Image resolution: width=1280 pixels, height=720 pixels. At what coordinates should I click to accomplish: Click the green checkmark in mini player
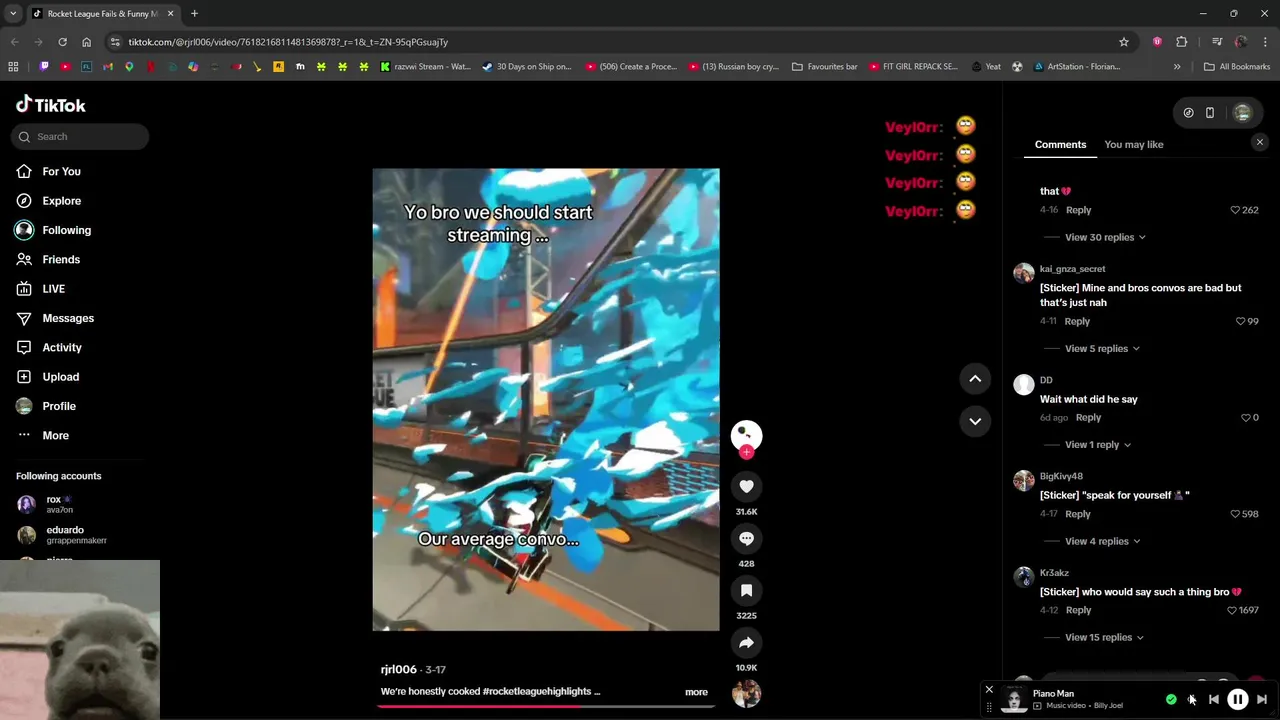click(x=1171, y=700)
